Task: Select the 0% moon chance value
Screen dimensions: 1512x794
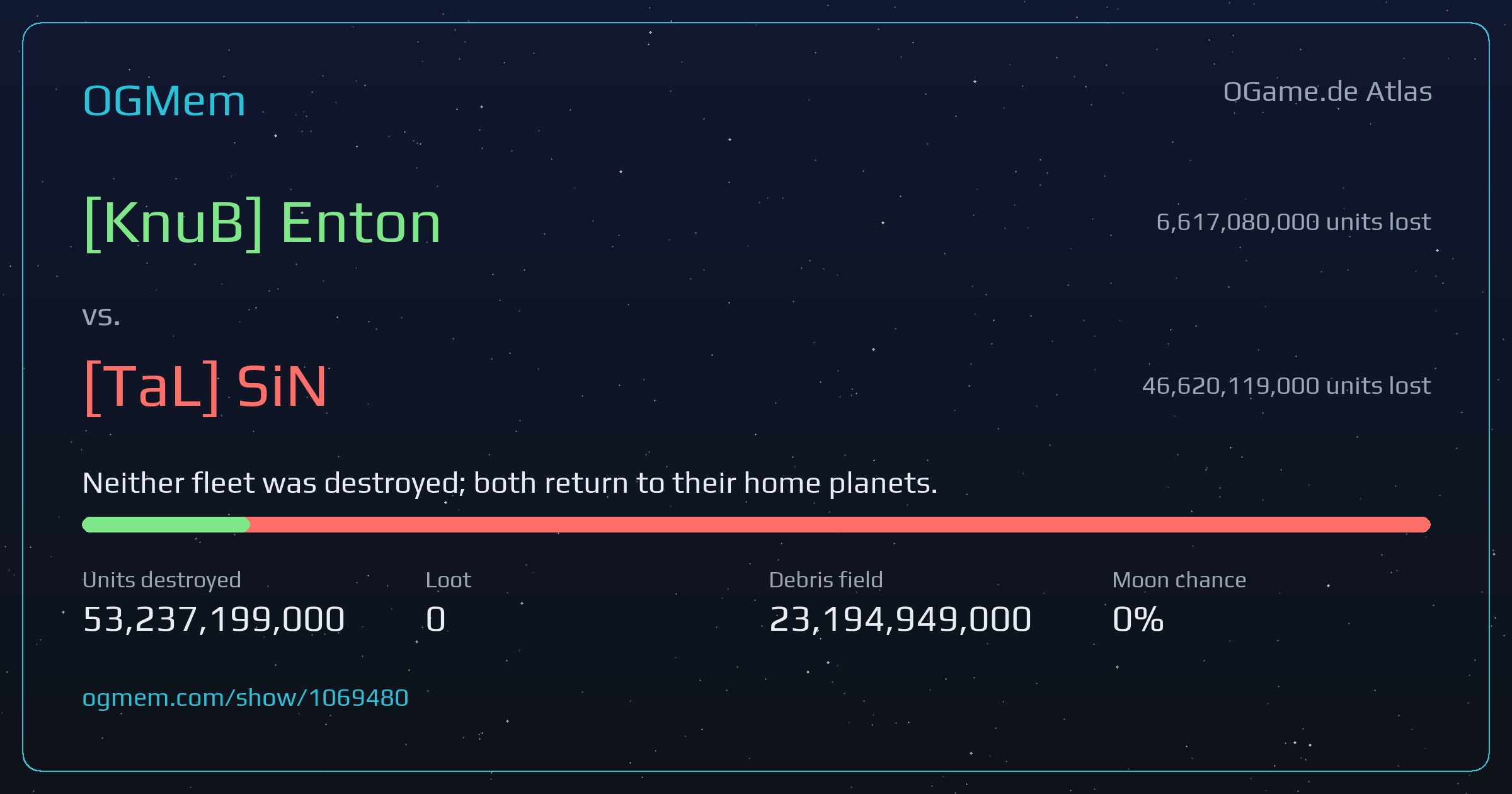Action: click(1138, 619)
